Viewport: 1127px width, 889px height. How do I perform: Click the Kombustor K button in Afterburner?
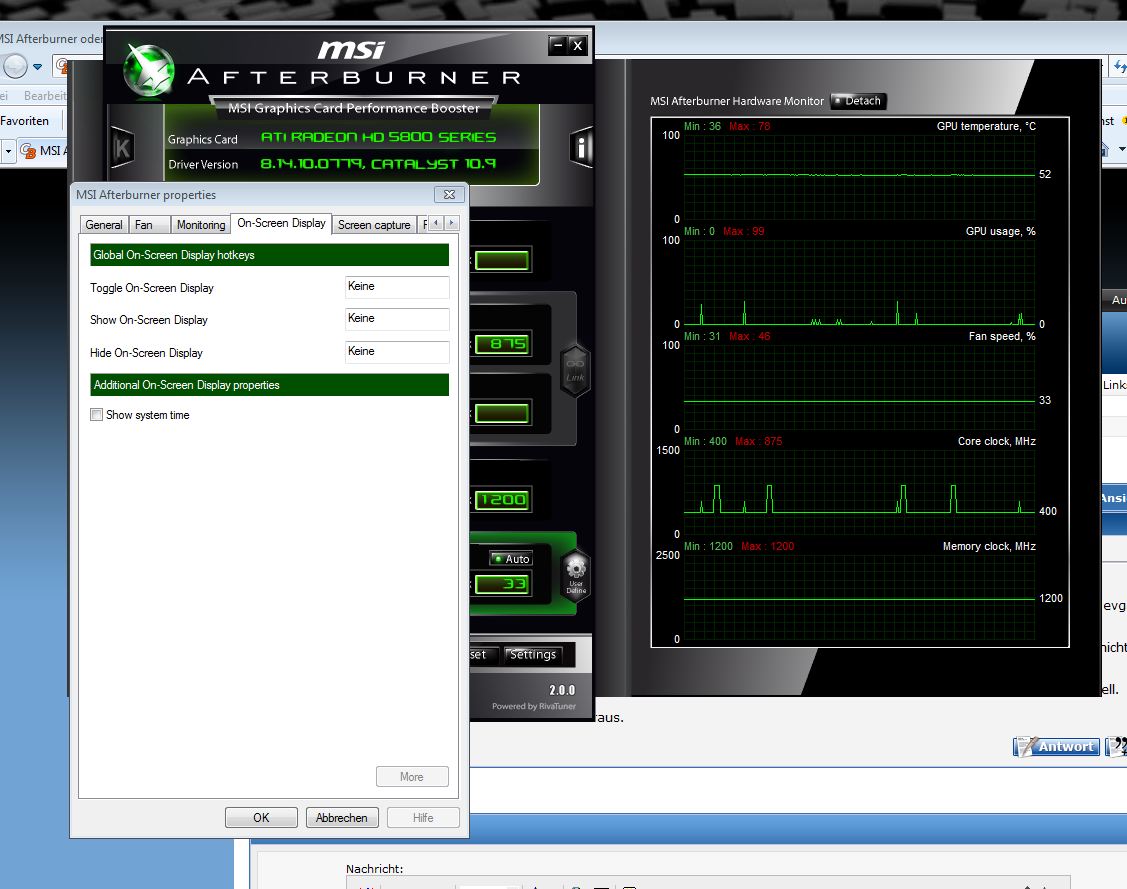click(122, 148)
